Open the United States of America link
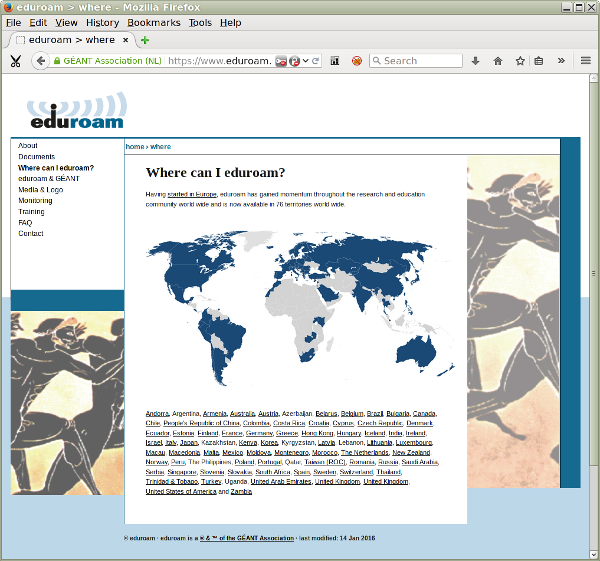Image resolution: width=600 pixels, height=561 pixels. [181, 492]
